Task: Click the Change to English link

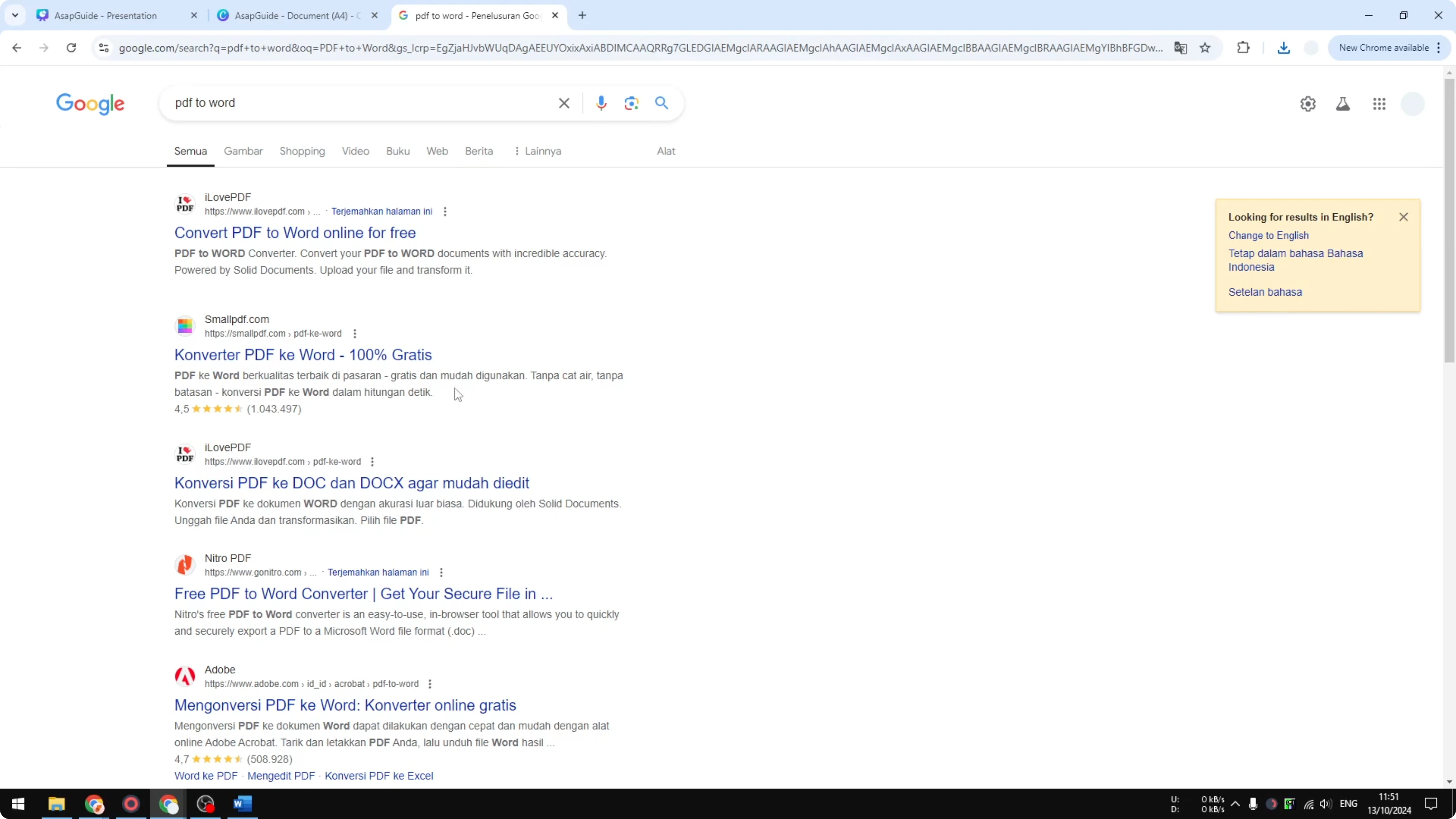Action: 1269,235
